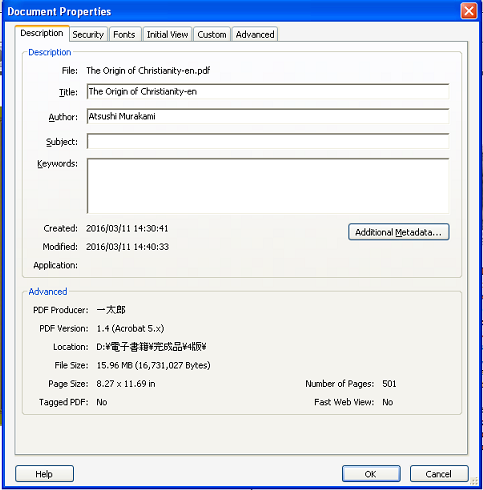This screenshot has height=490, width=483.
Task: Go to the Custom tab
Action: pyautogui.click(x=212, y=34)
